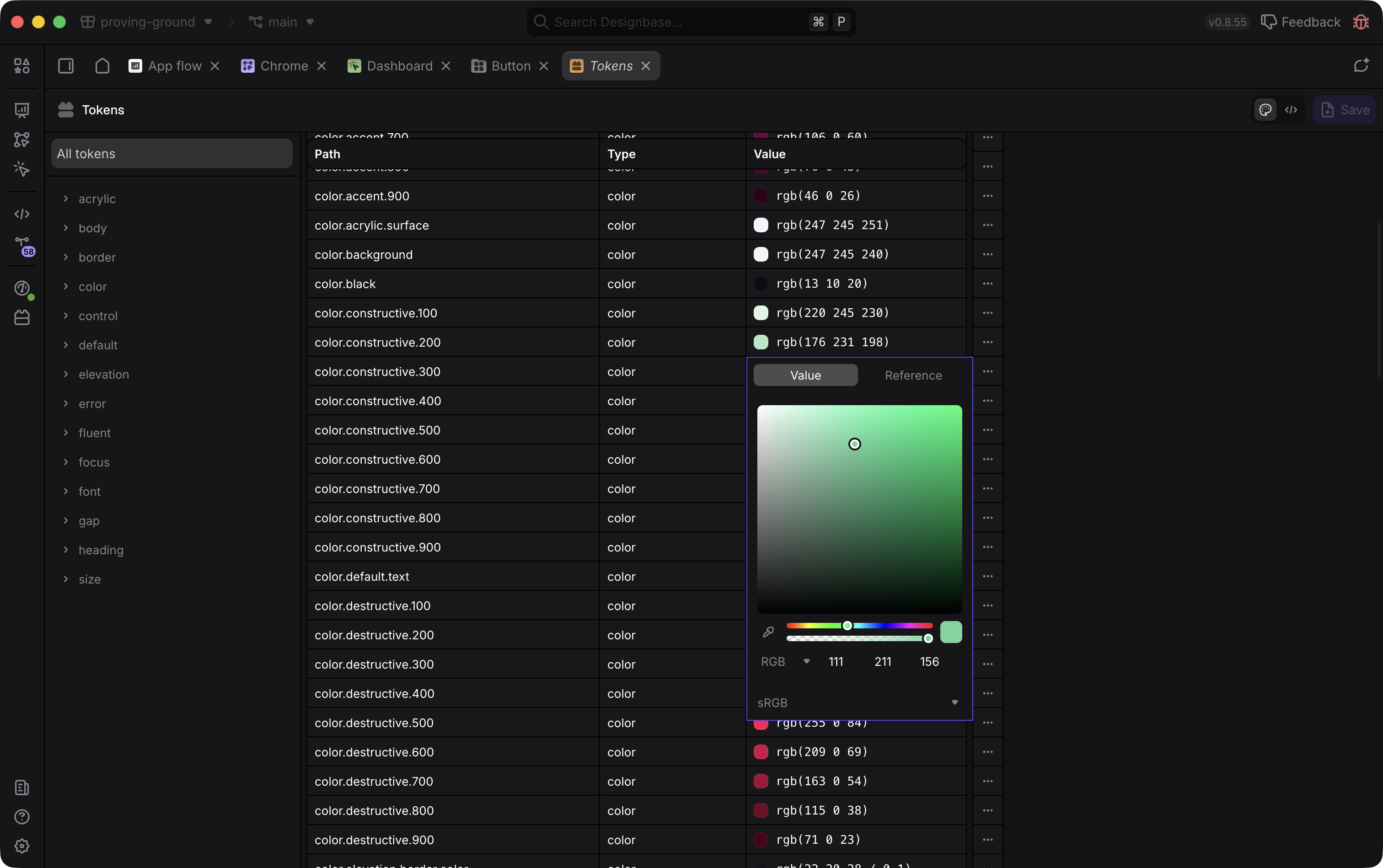Image resolution: width=1383 pixels, height=868 pixels.
Task: Open the help icon in sidebar
Action: [x=22, y=816]
